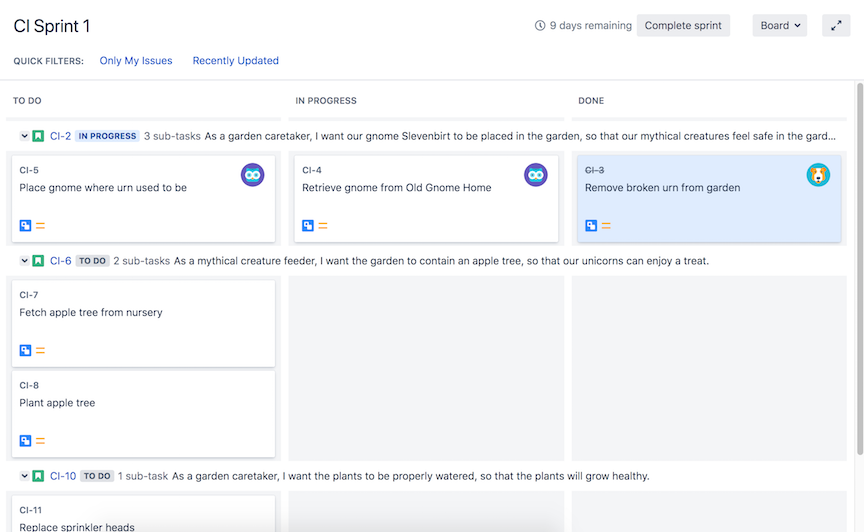The image size is (864, 532).
Task: Click the sub-task type icon on CI-7 card
Action: click(25, 350)
